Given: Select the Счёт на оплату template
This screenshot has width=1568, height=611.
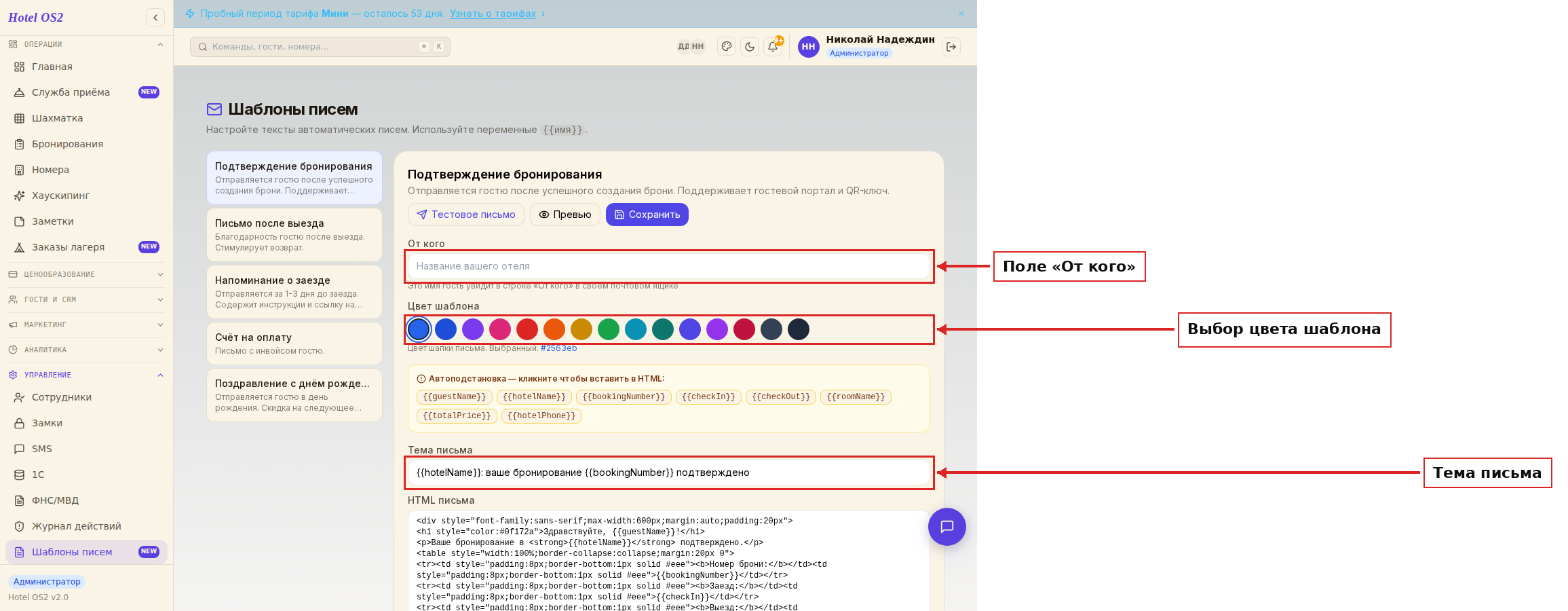Looking at the screenshot, I should [294, 344].
